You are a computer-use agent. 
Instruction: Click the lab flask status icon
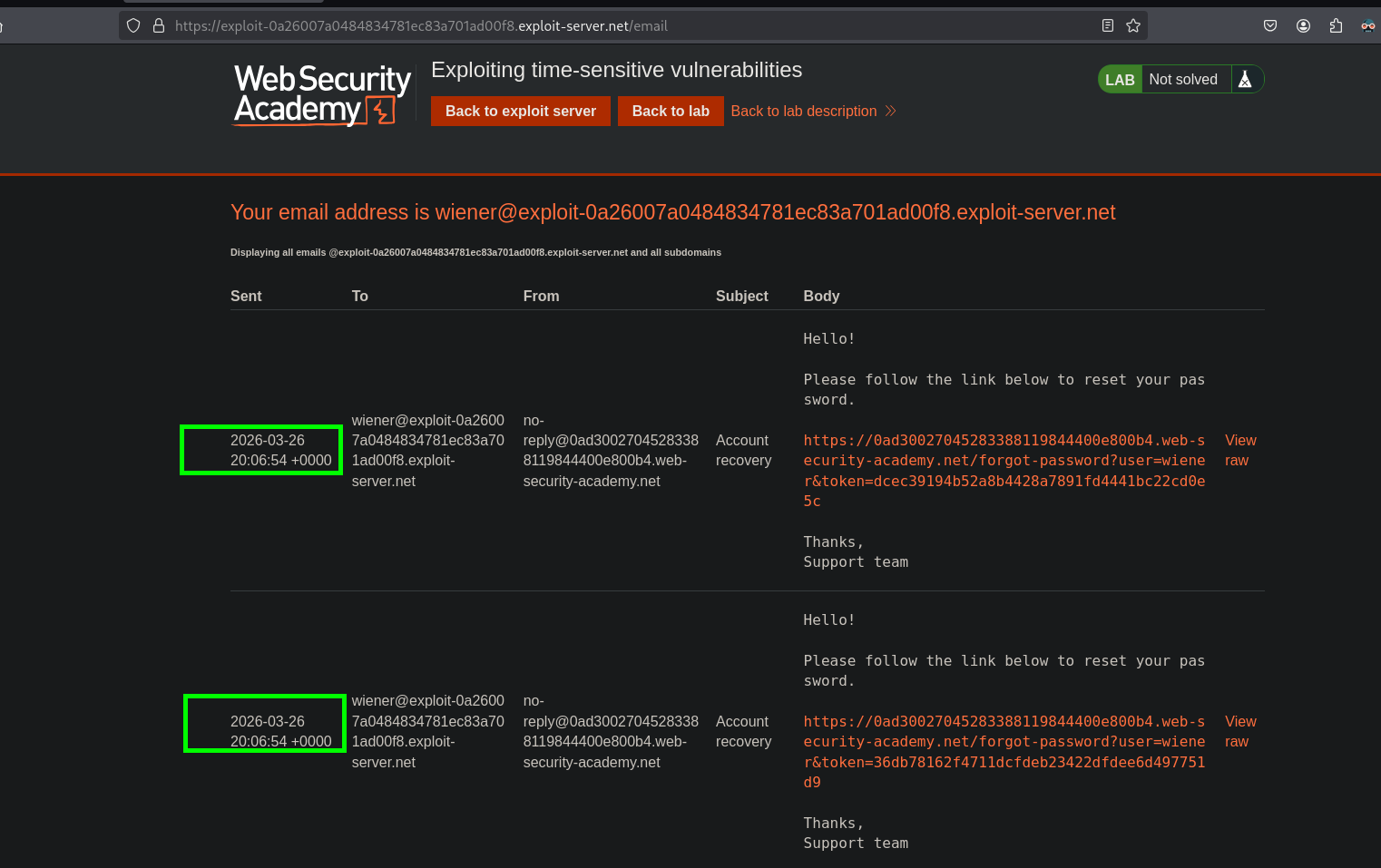point(1245,80)
